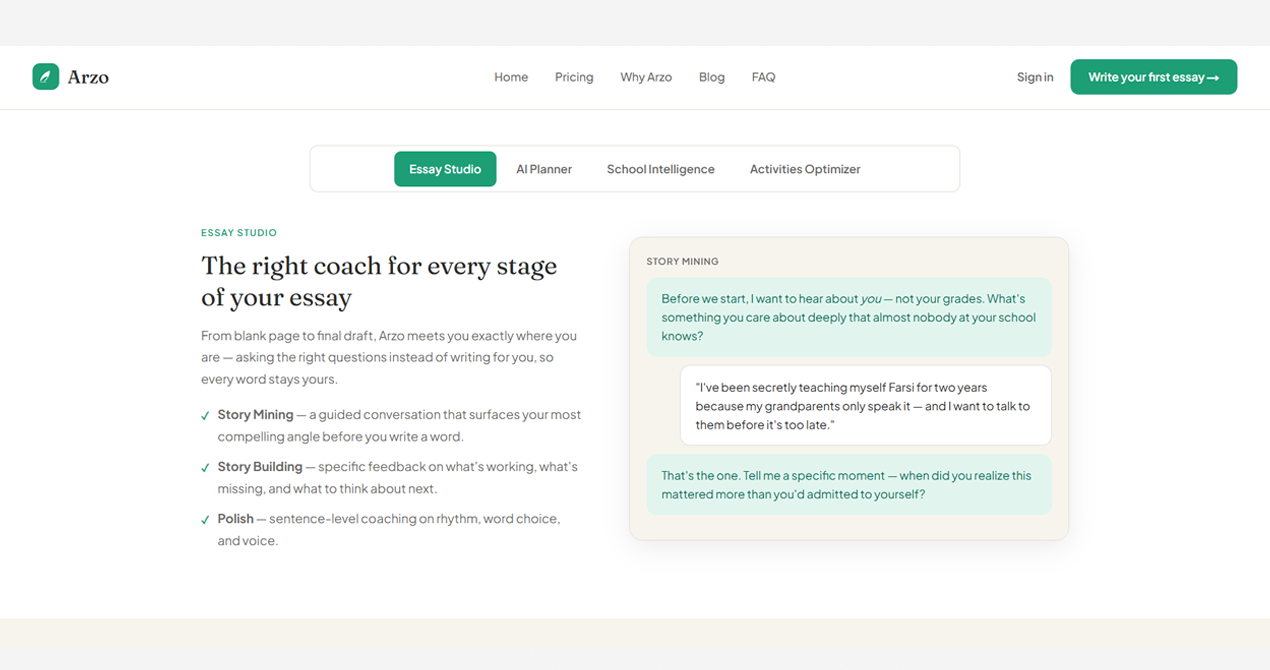Click the chat bubble starting 'Before we start'

[849, 317]
